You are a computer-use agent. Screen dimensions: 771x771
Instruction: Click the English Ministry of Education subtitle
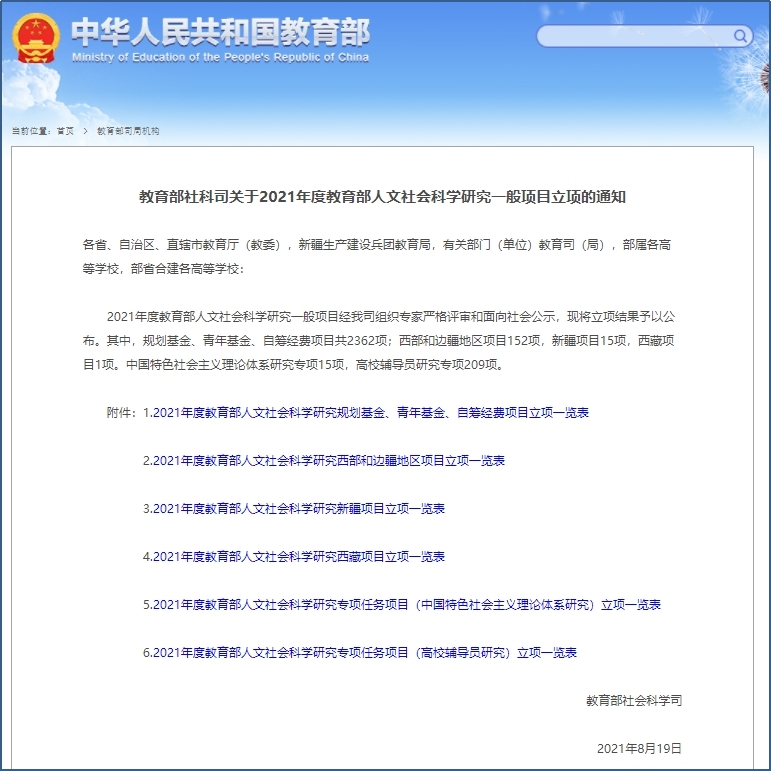(220, 58)
